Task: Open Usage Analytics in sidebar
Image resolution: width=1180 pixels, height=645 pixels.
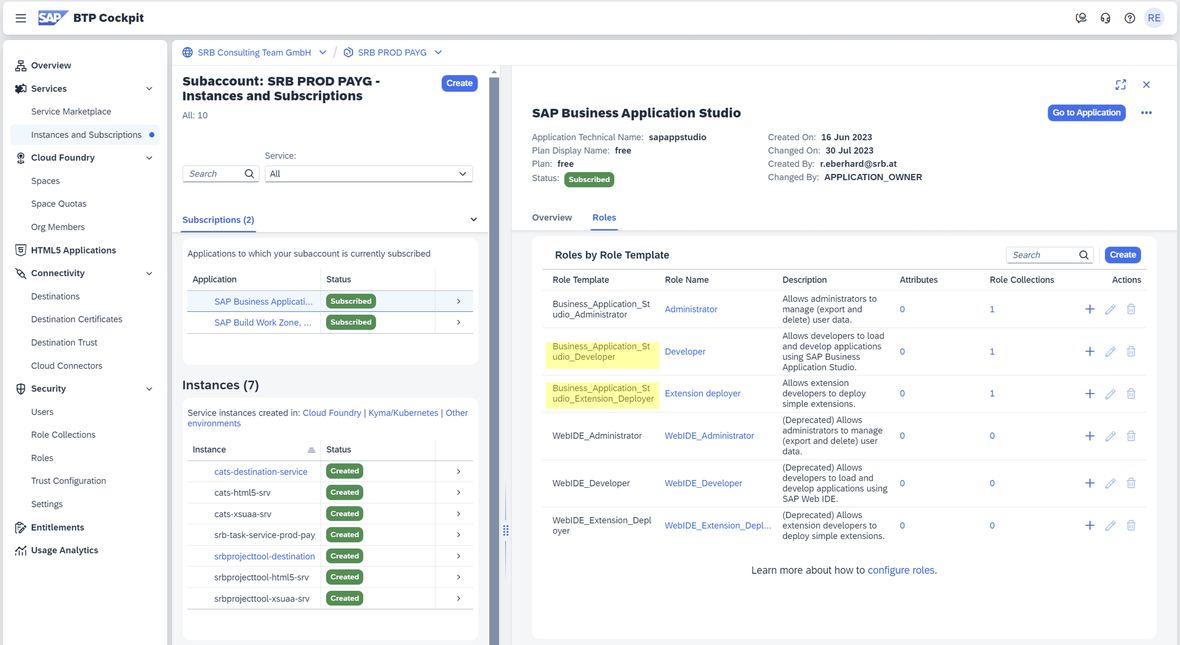Action: click(64, 550)
